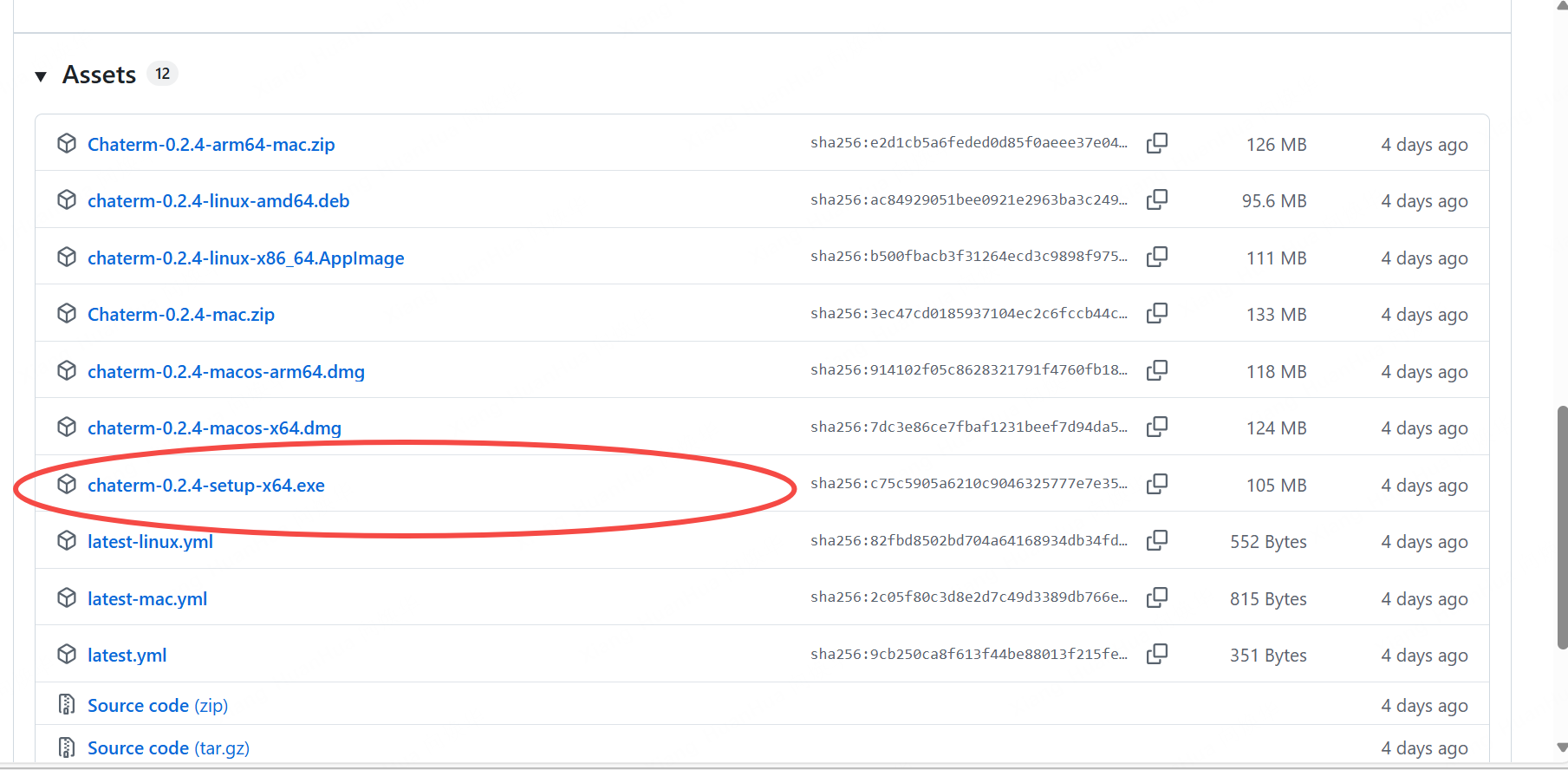
Task: Click the 124 MB file size
Action: click(1277, 428)
